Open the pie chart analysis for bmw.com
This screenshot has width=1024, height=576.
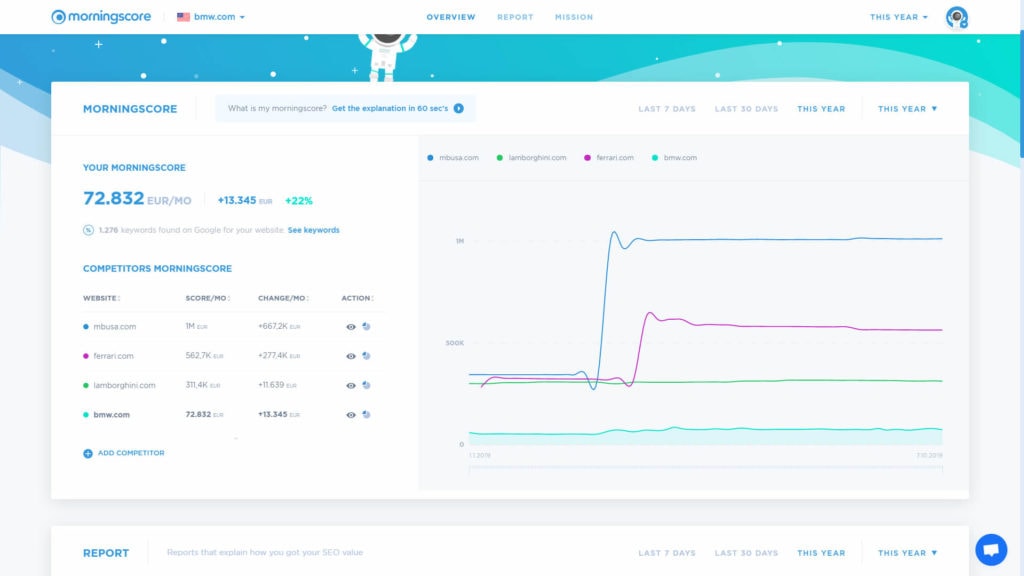[367, 414]
